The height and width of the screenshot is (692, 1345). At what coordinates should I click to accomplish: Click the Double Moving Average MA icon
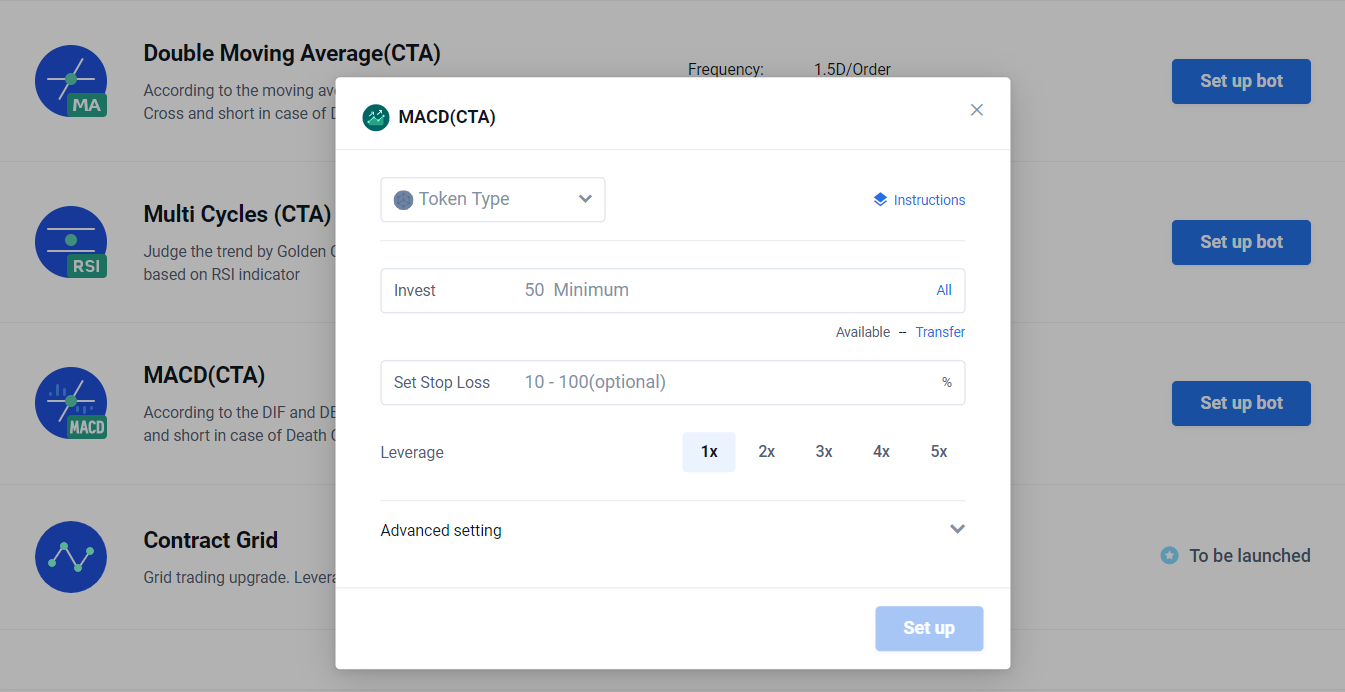click(x=71, y=81)
